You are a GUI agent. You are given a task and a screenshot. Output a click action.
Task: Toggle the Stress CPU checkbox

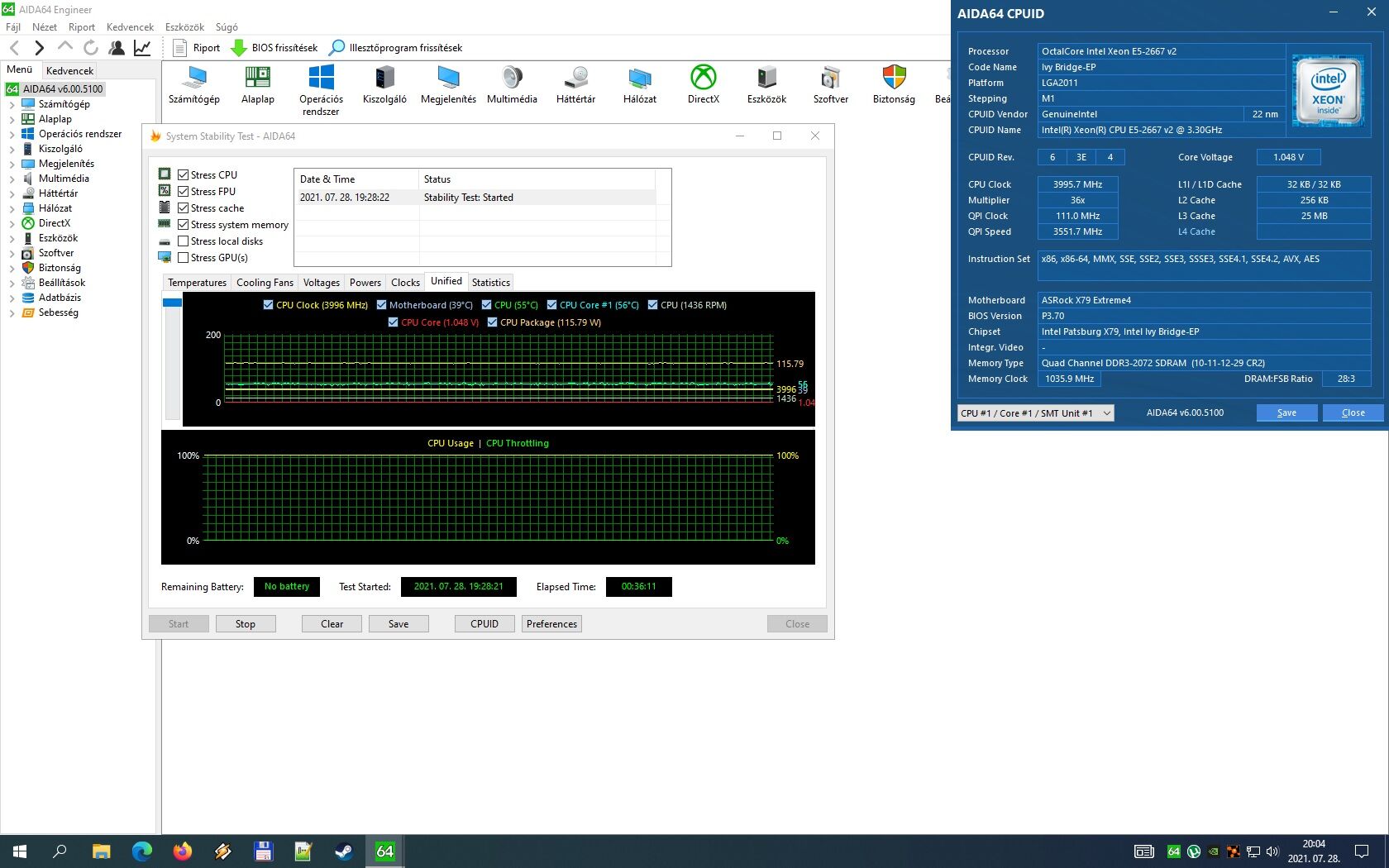point(184,175)
